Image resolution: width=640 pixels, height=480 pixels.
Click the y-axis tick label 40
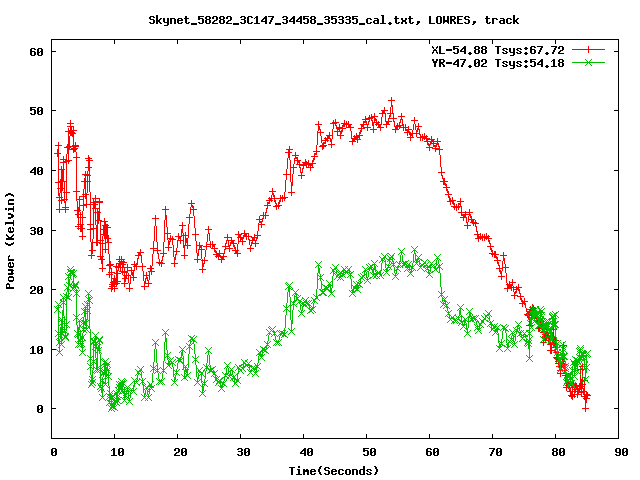36,171
